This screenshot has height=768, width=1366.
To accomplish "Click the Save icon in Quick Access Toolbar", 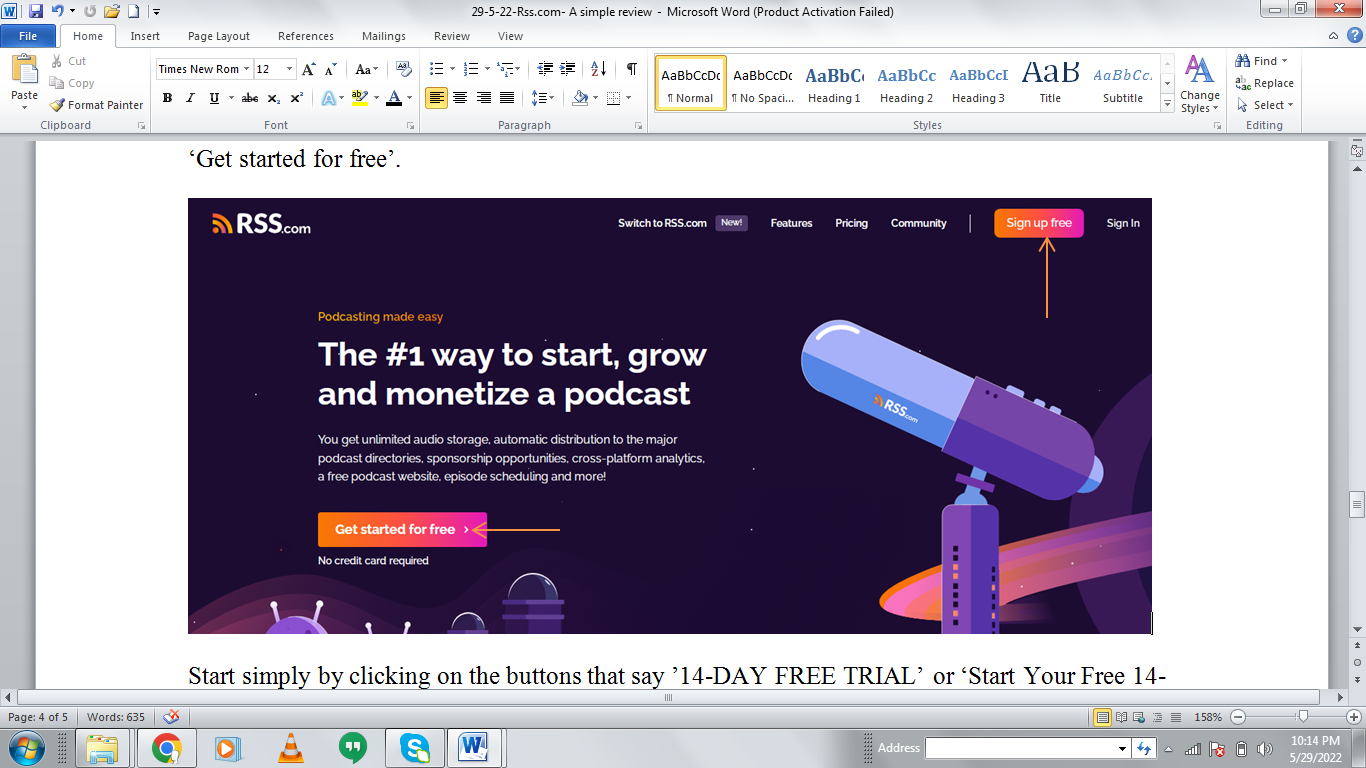I will [36, 12].
